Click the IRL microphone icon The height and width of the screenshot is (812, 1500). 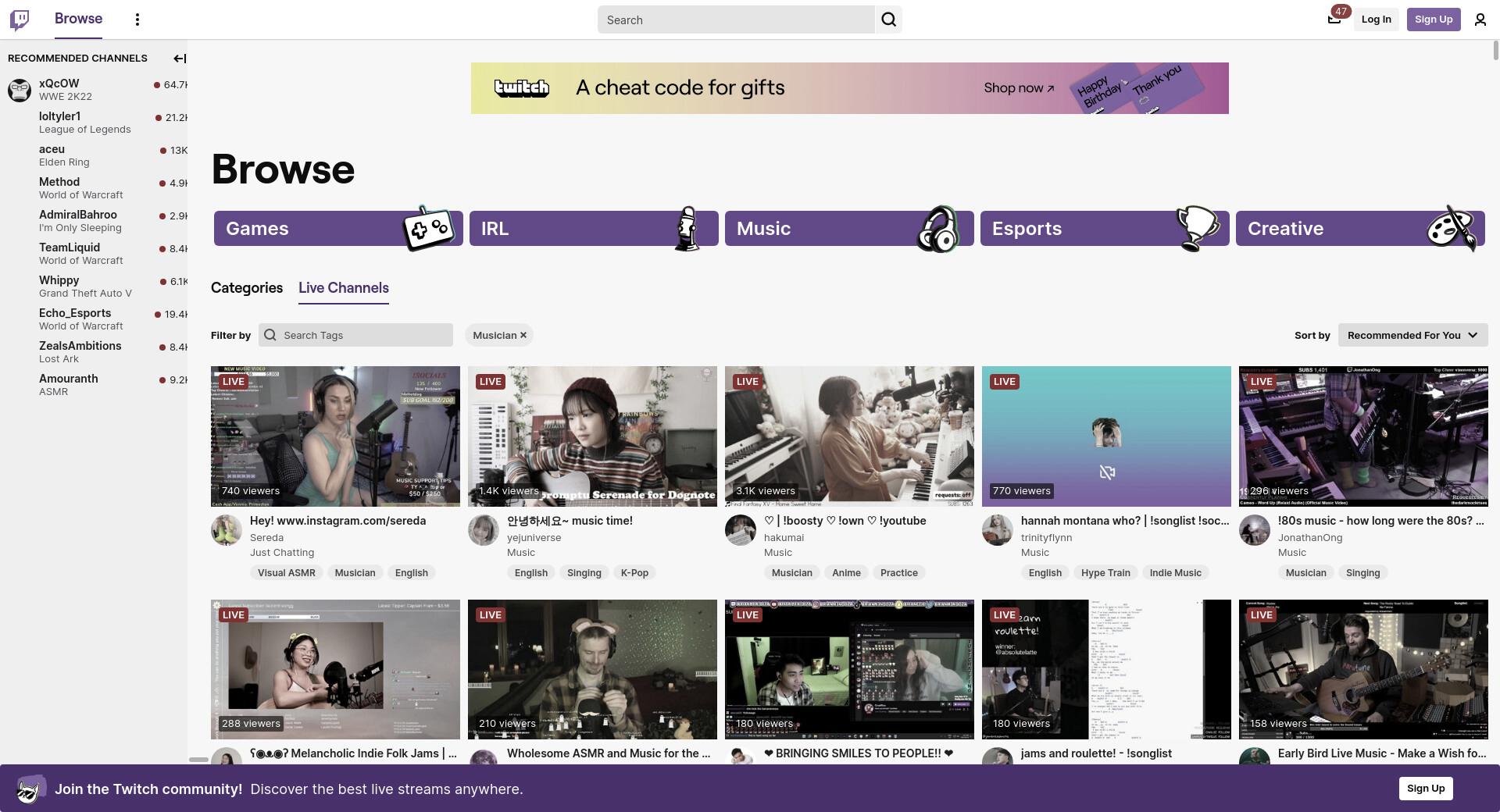pyautogui.click(x=687, y=228)
